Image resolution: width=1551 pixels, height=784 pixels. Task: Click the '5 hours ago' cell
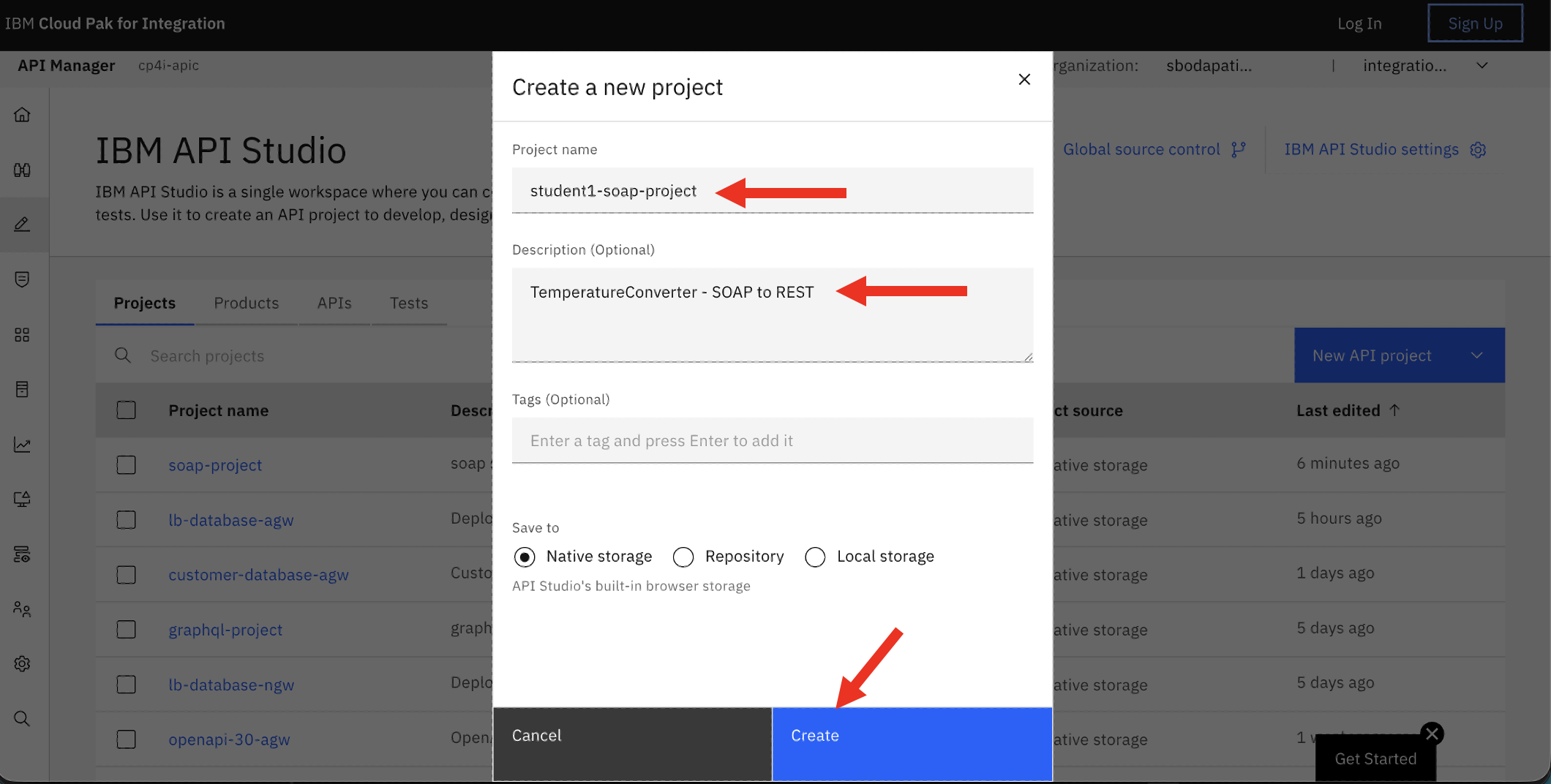[x=1339, y=518]
